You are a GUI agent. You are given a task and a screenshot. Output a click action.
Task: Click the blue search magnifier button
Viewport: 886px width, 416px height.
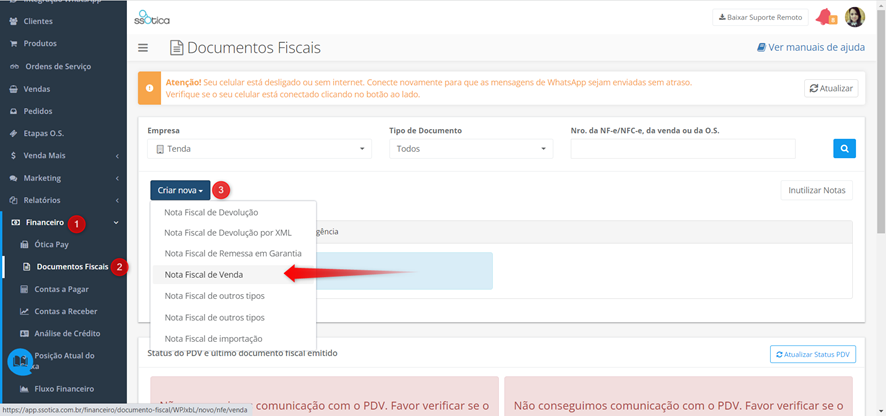coord(844,149)
